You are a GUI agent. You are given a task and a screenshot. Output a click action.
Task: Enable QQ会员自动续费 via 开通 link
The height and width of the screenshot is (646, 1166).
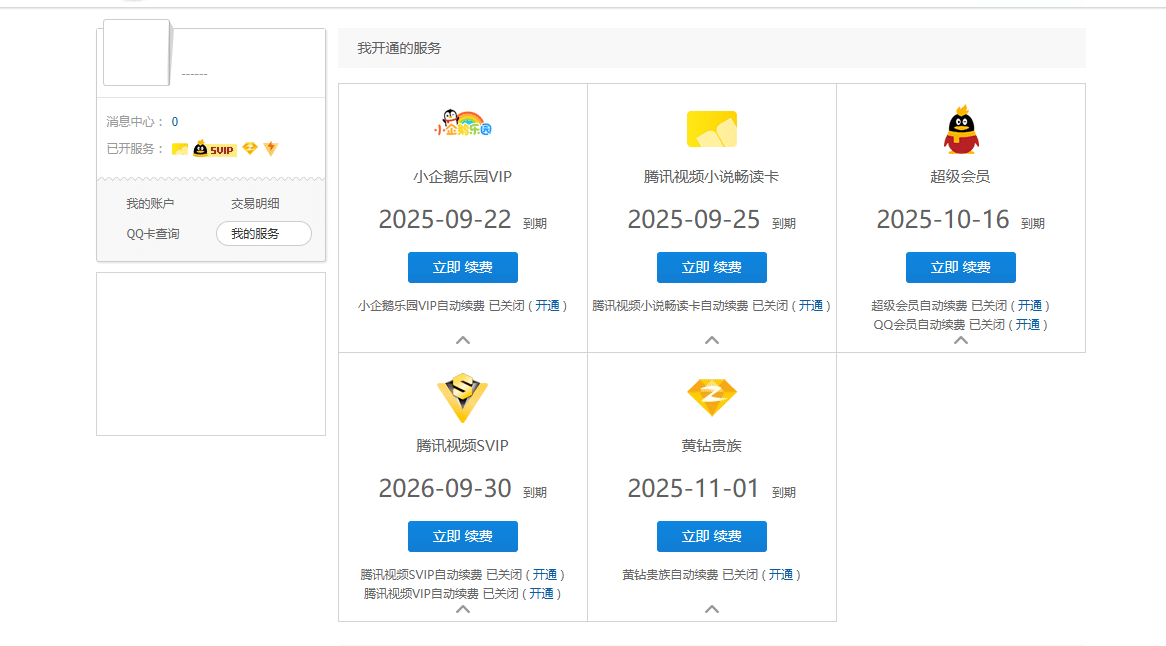1028,325
